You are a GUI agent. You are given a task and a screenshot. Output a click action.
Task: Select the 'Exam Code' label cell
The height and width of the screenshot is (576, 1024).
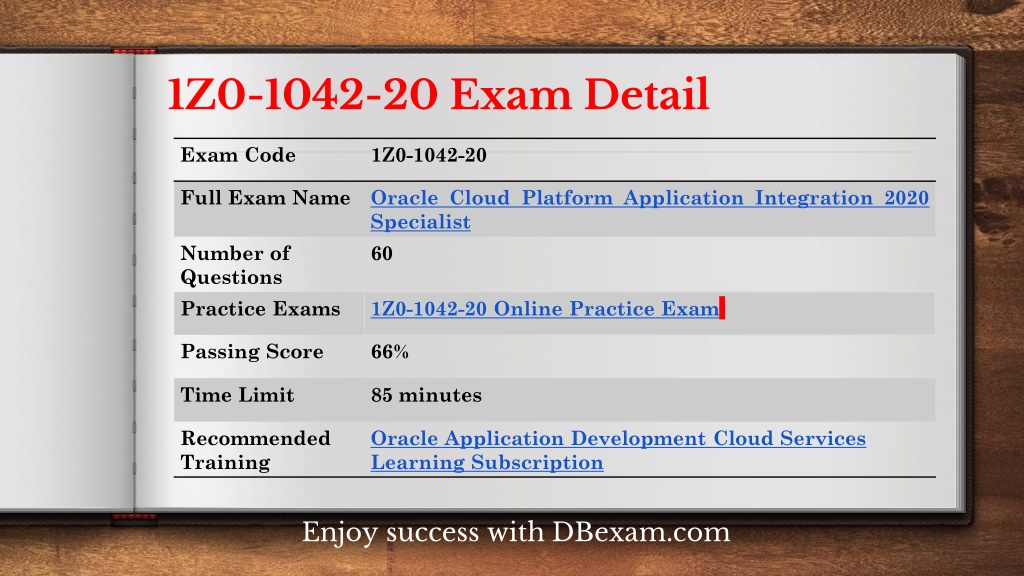point(238,155)
